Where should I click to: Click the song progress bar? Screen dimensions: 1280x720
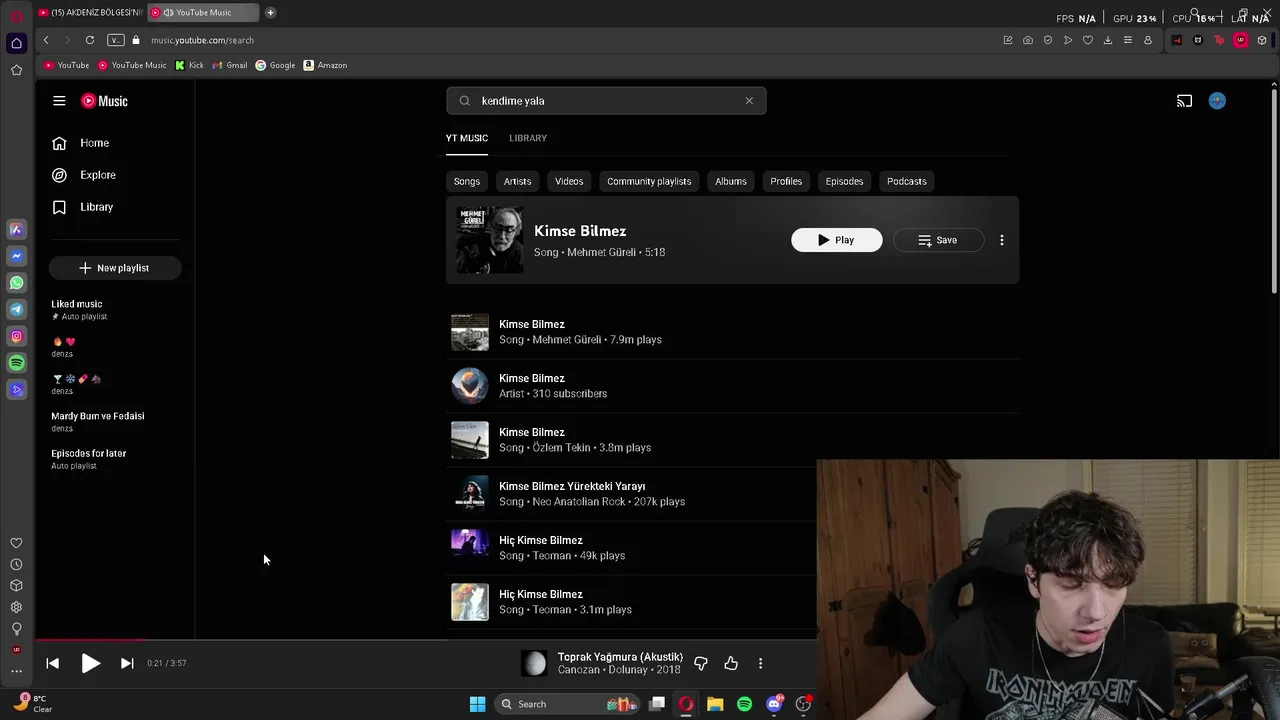[426, 640]
